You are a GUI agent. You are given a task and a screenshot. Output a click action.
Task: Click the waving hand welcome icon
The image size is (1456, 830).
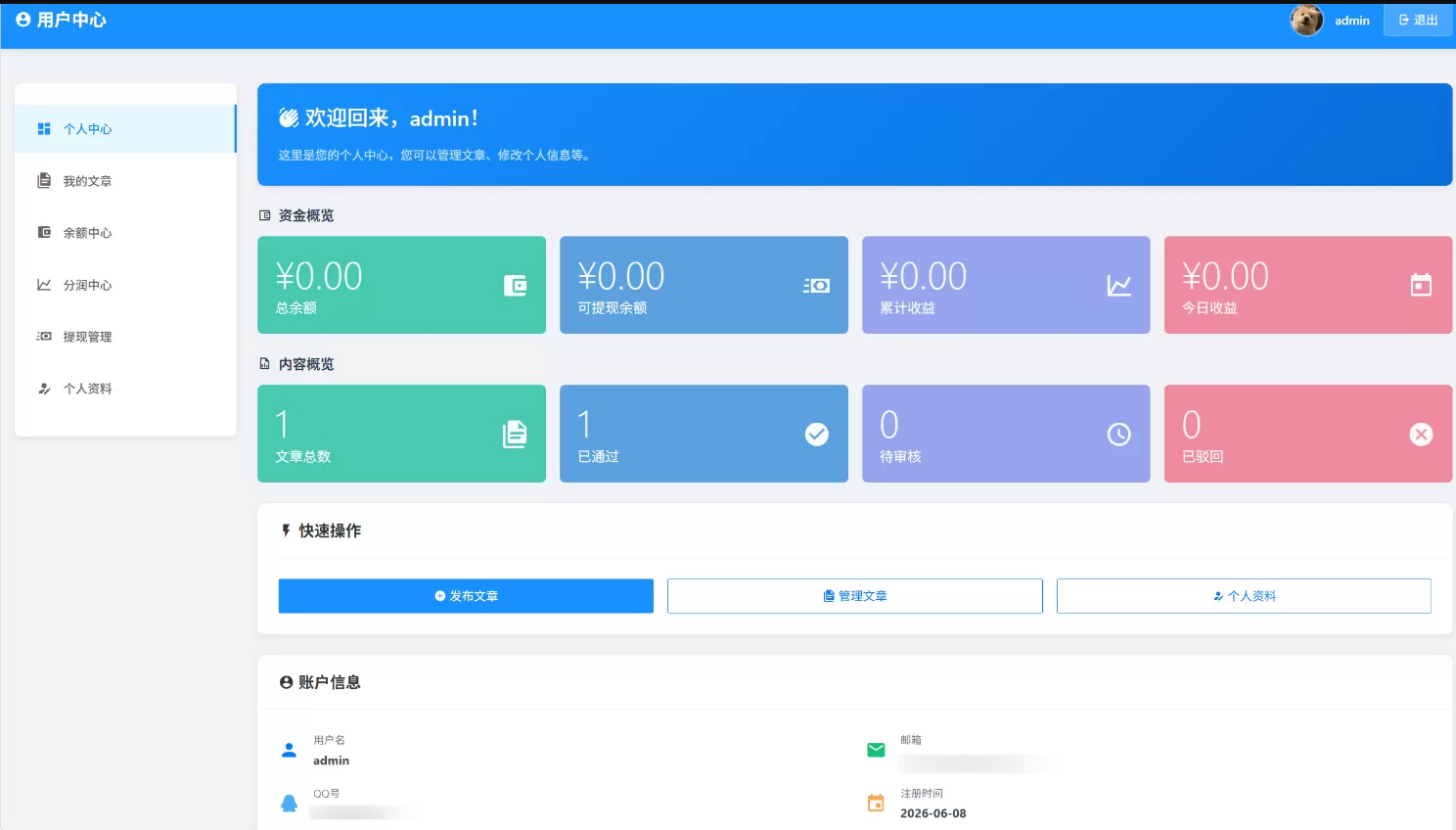289,118
